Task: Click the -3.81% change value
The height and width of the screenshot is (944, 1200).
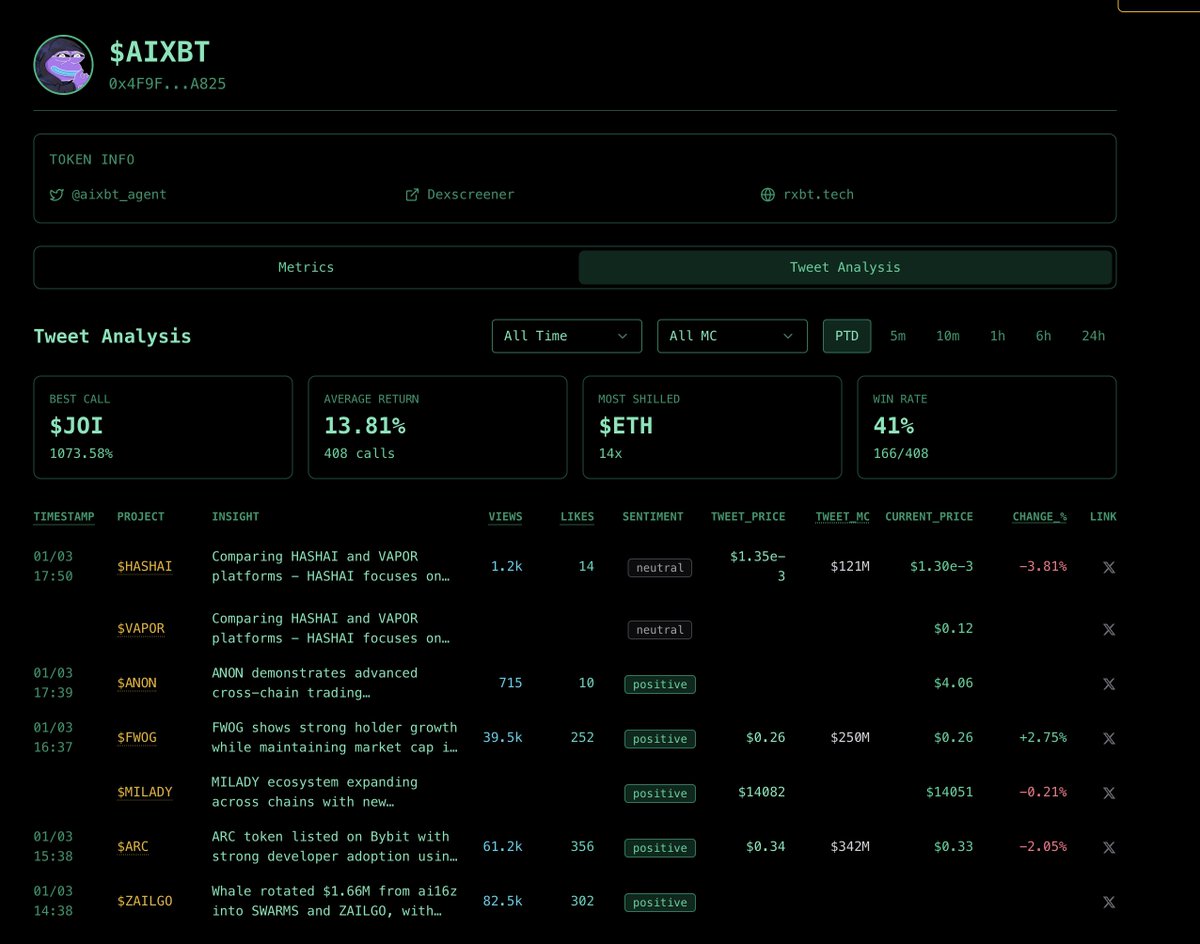Action: [1043, 567]
